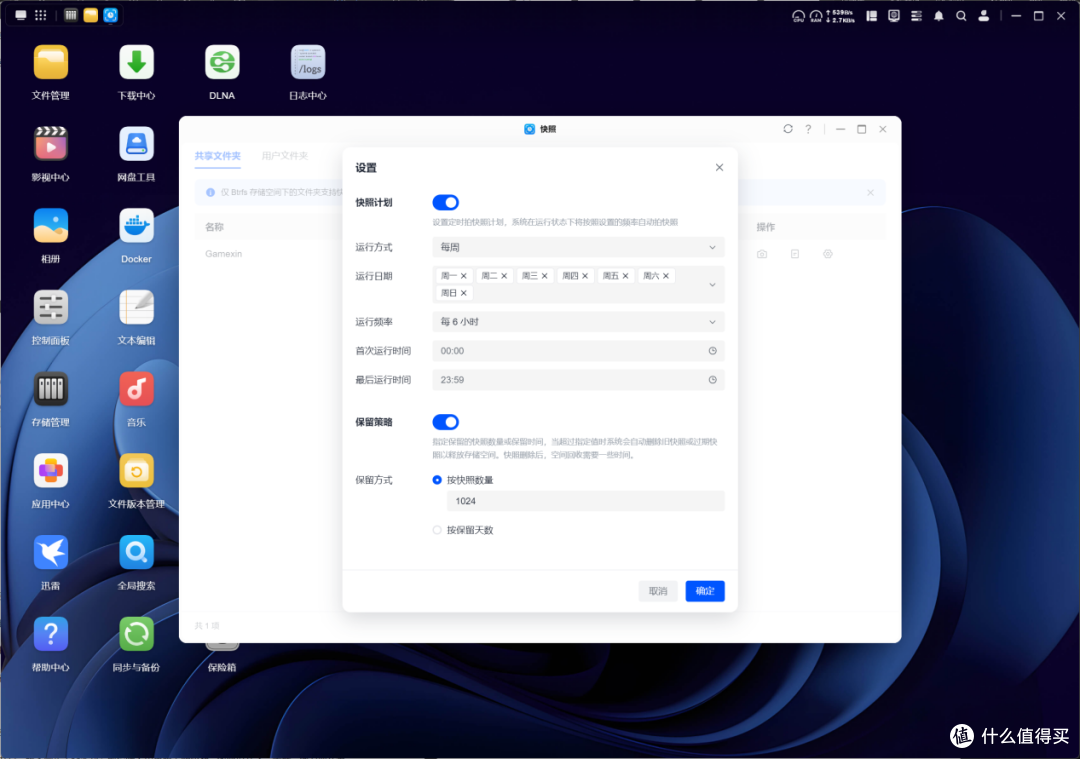Remove the 周二 tag
The width and height of the screenshot is (1080, 759).
504,276
